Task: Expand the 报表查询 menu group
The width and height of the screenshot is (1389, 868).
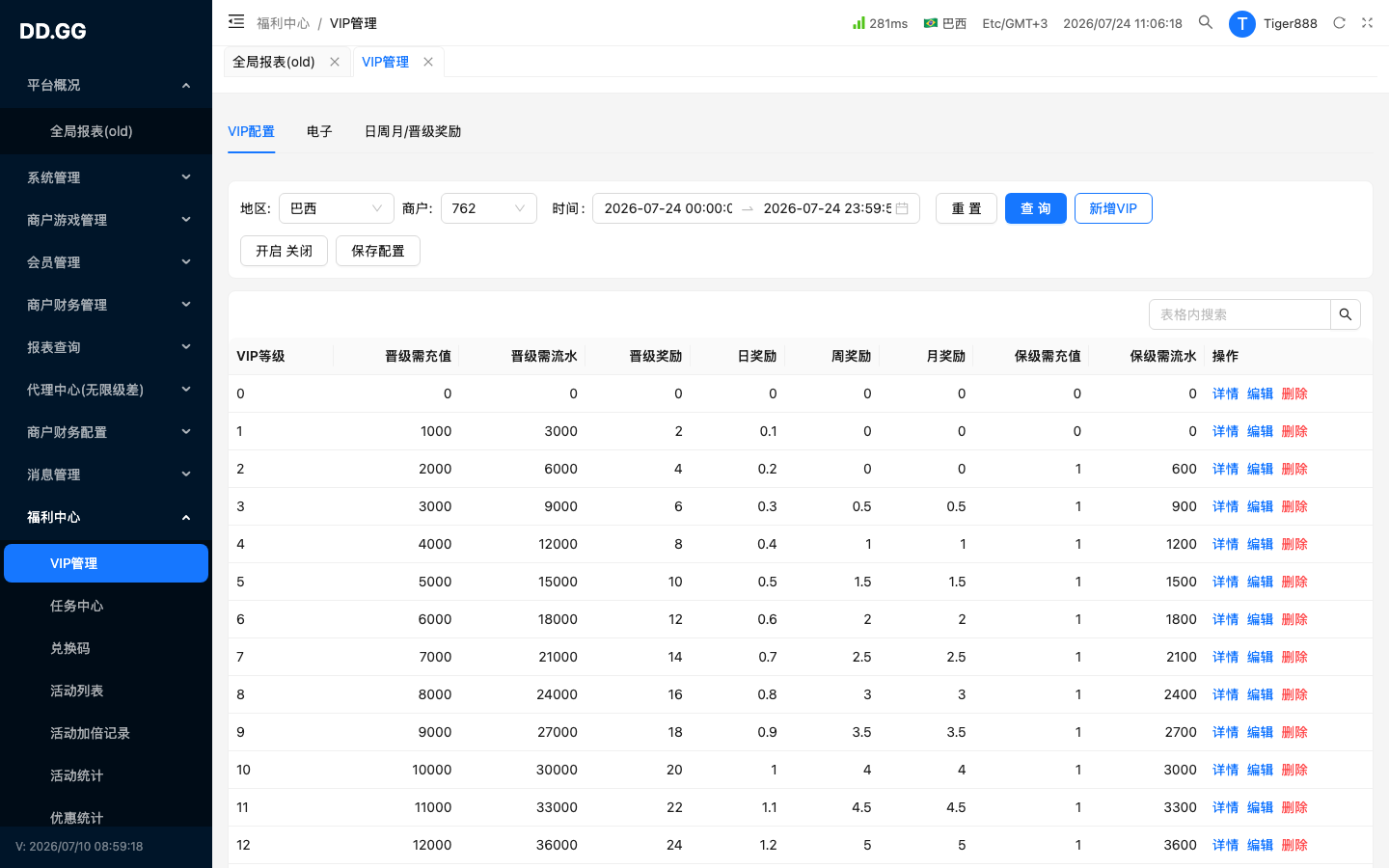Action: point(106,347)
